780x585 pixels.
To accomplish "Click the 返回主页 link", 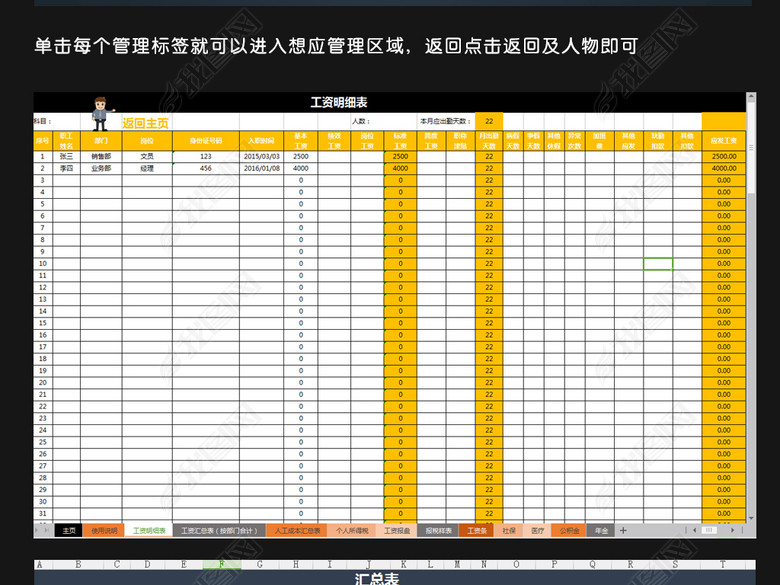I will pos(145,123).
